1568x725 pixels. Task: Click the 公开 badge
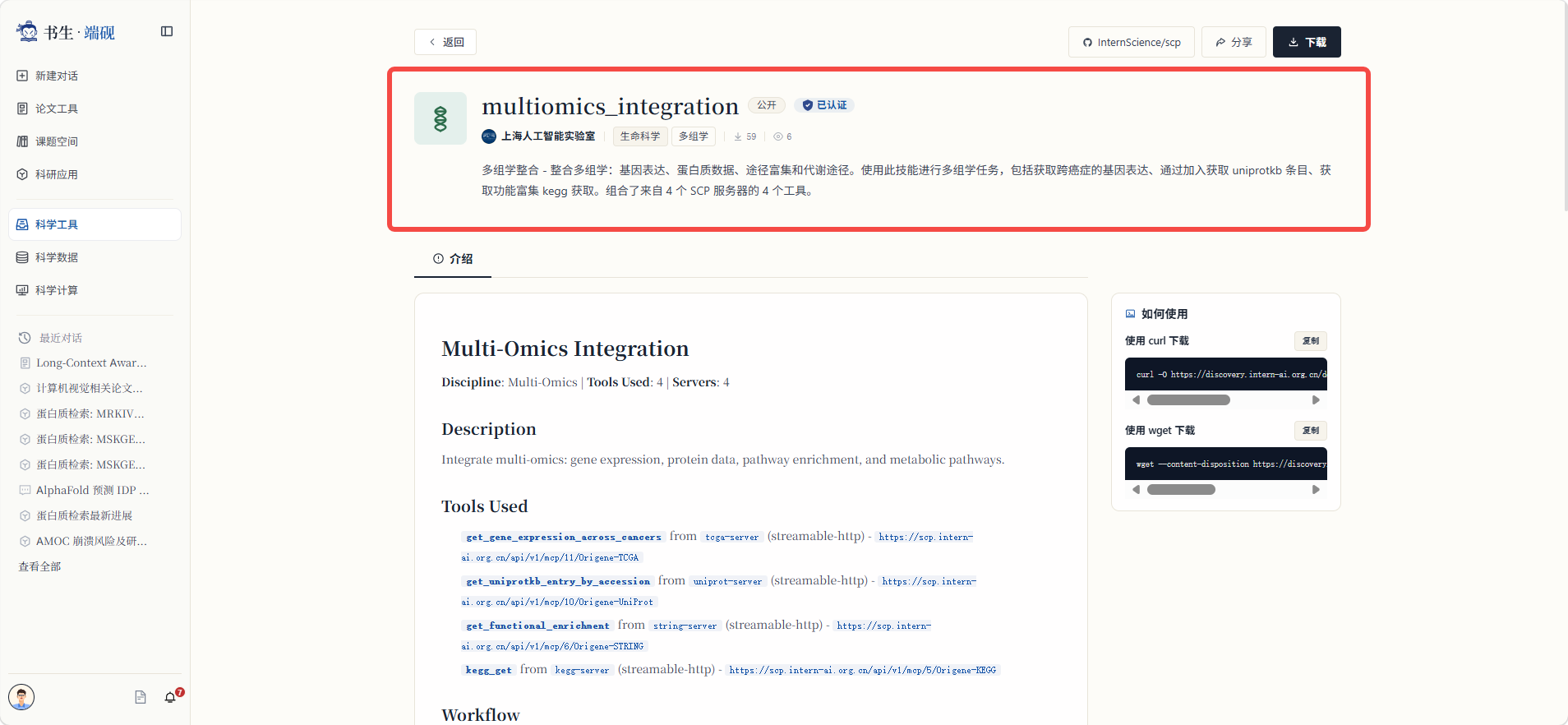tap(767, 105)
